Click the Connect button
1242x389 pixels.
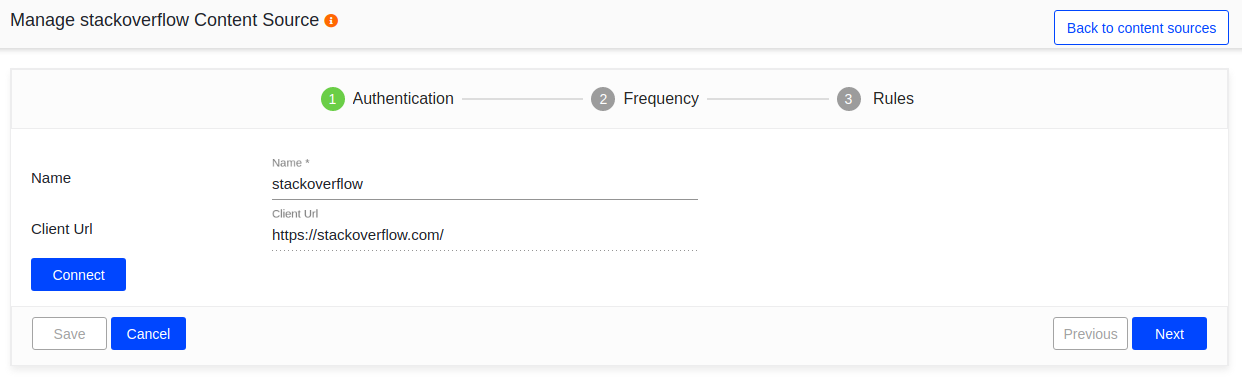click(x=78, y=275)
